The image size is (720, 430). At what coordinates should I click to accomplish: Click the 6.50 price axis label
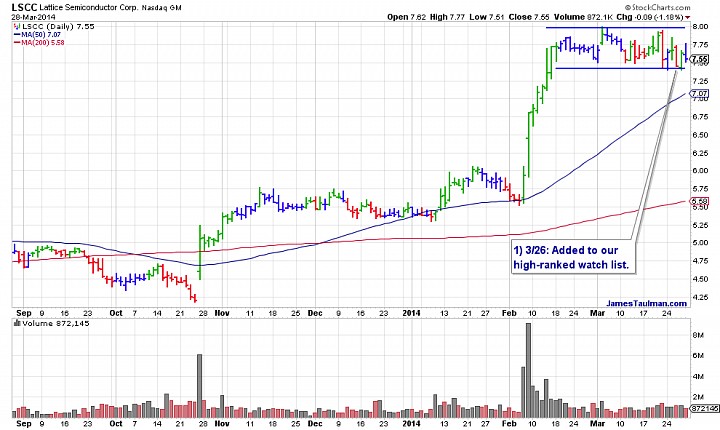point(700,135)
